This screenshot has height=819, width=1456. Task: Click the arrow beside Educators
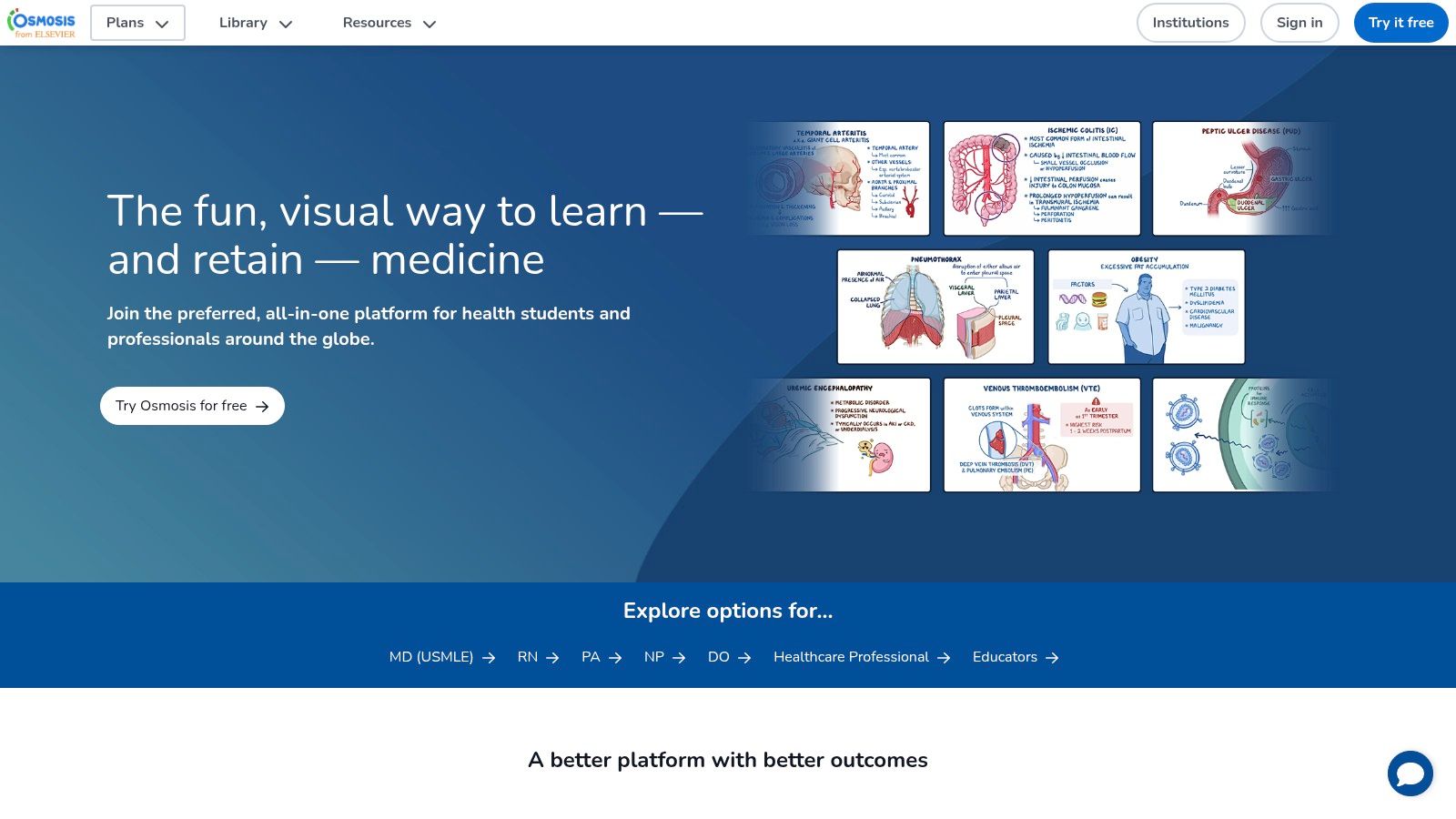click(x=1052, y=658)
